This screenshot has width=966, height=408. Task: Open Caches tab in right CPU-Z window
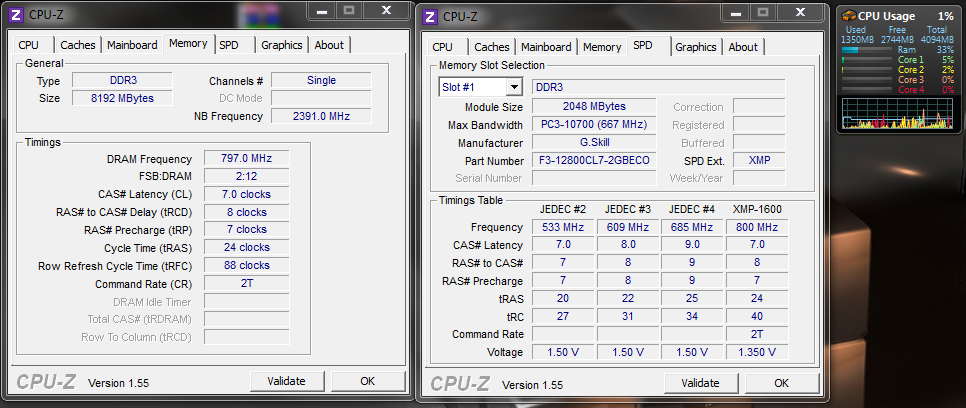492,47
